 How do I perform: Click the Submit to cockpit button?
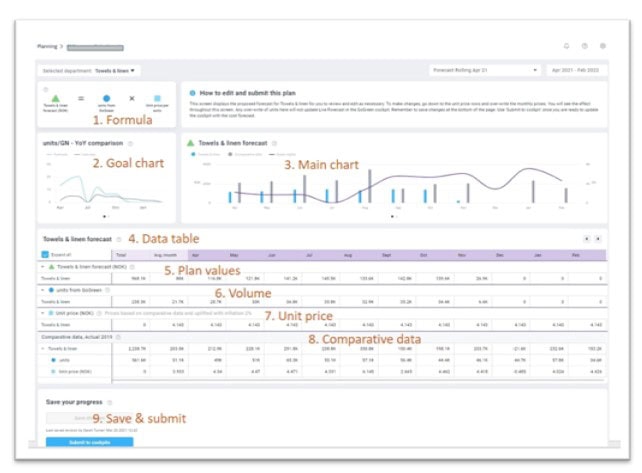[88, 441]
